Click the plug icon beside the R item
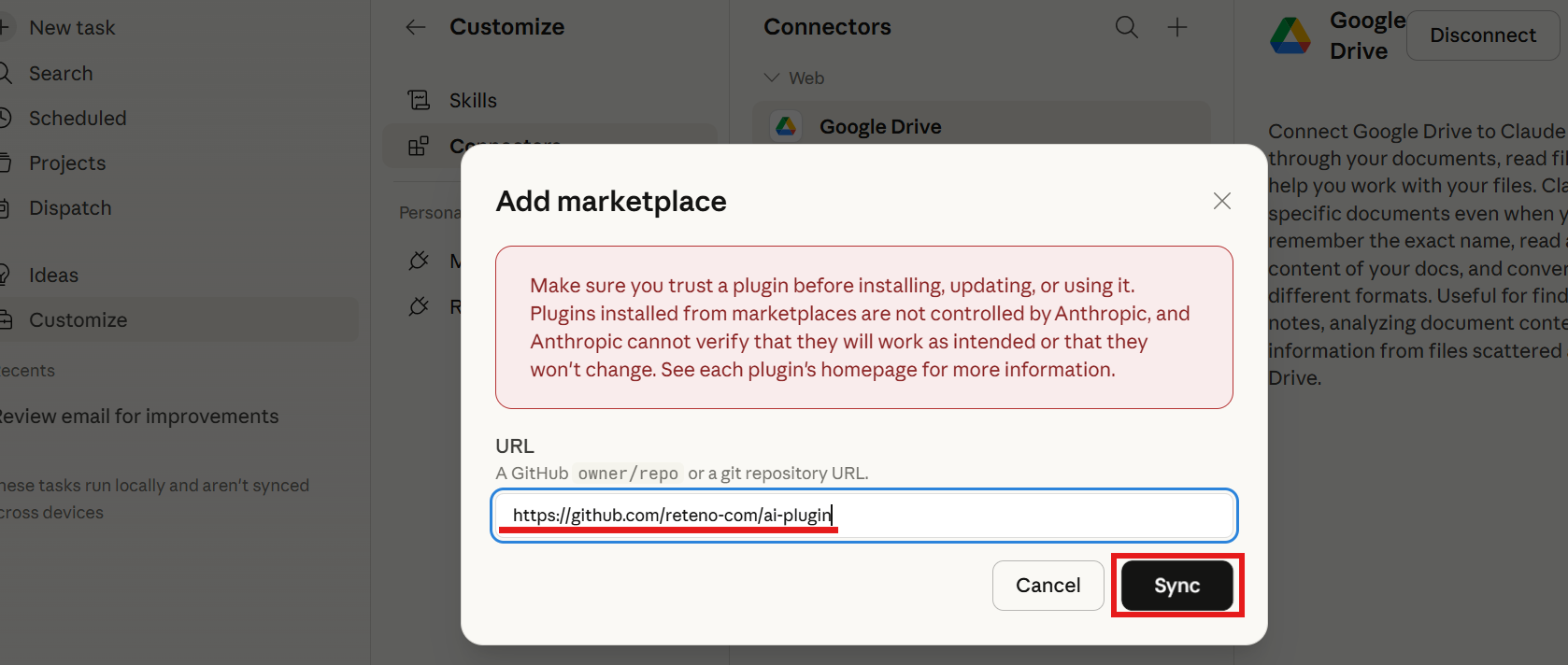1568x665 pixels. click(419, 306)
